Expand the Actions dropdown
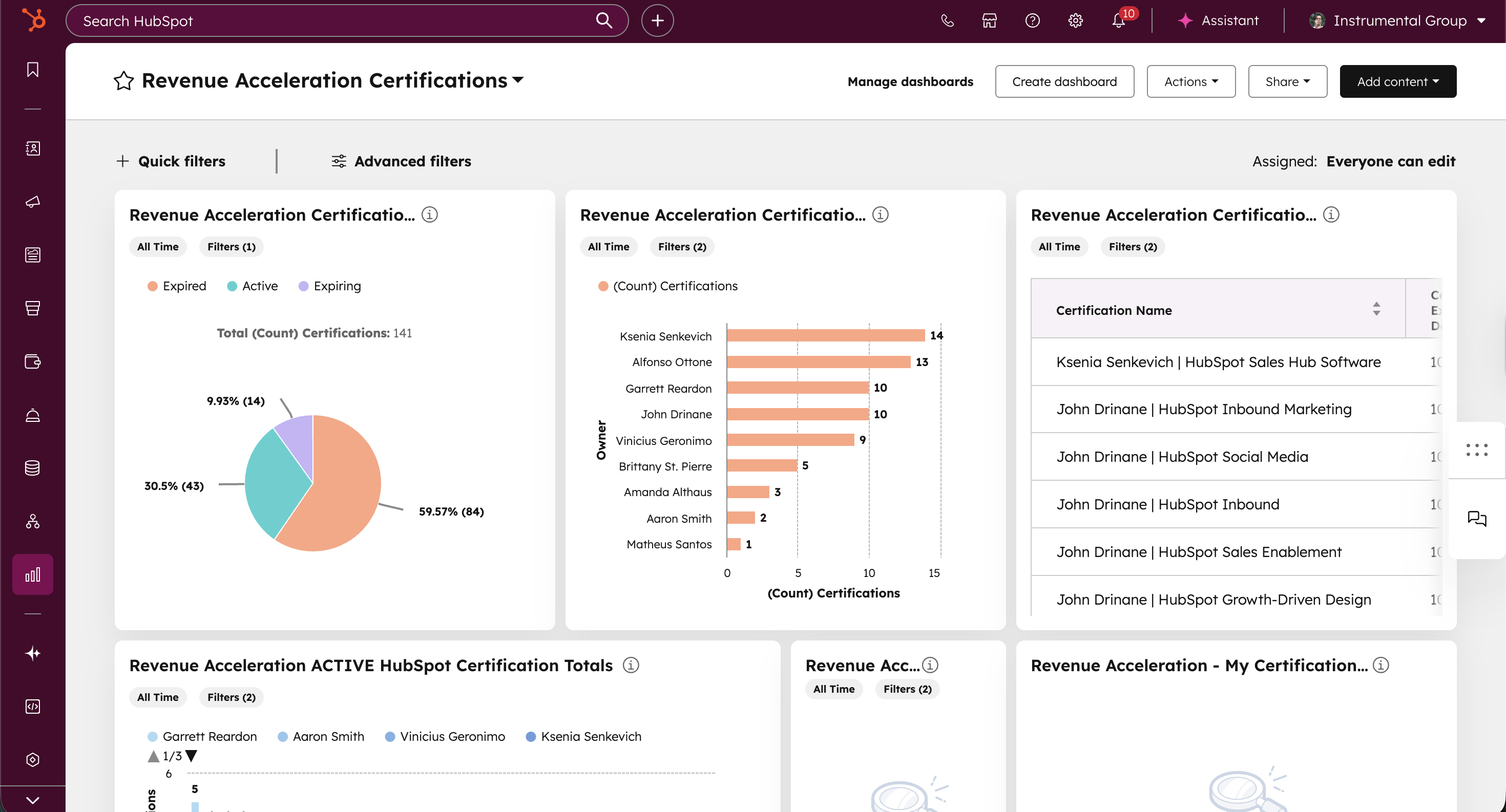Viewport: 1506px width, 812px height. coord(1190,82)
